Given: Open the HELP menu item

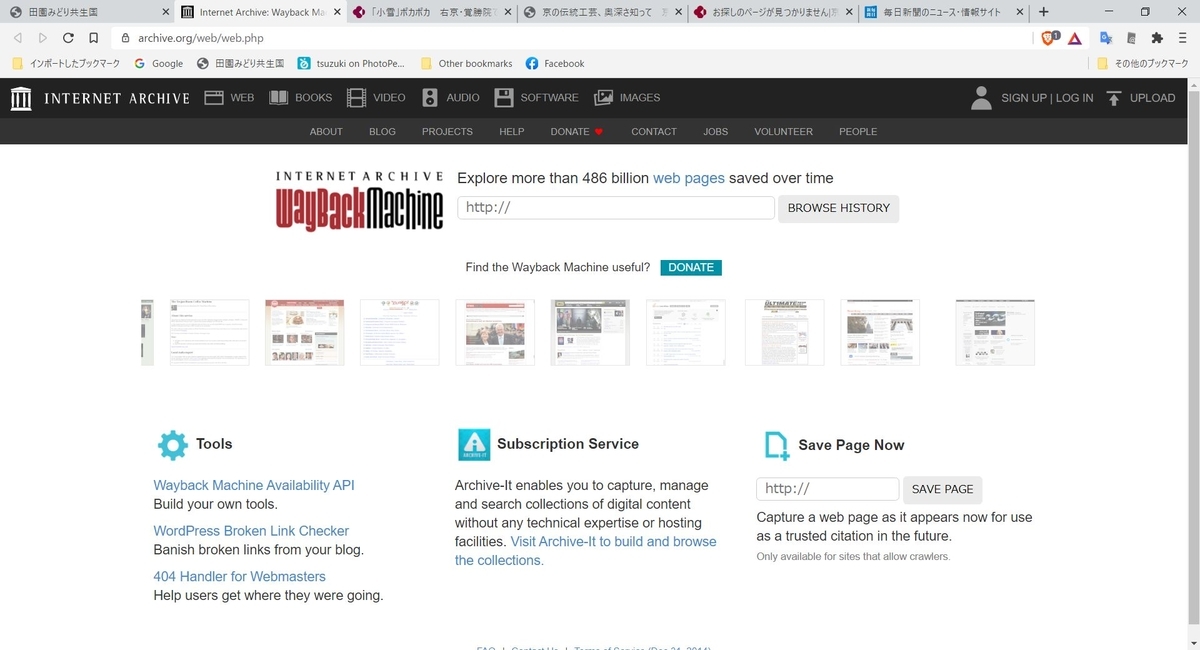Looking at the screenshot, I should [512, 132].
